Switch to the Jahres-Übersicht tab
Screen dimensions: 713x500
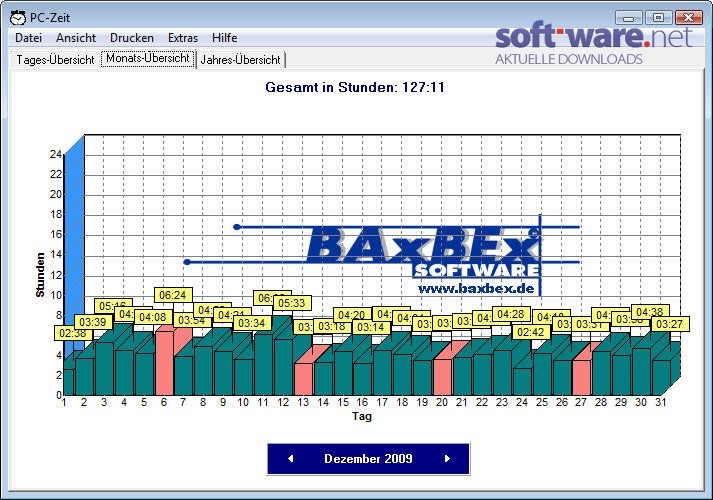point(240,60)
